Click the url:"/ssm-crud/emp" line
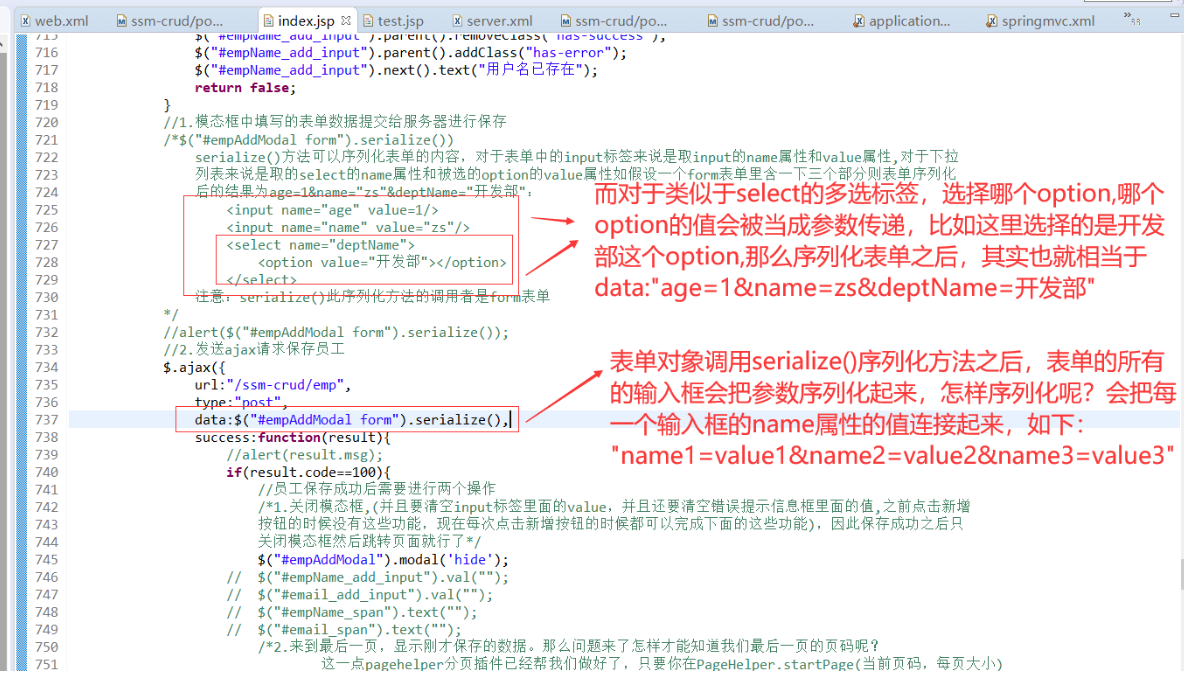Screen dimensions: 1184x677 (273, 385)
